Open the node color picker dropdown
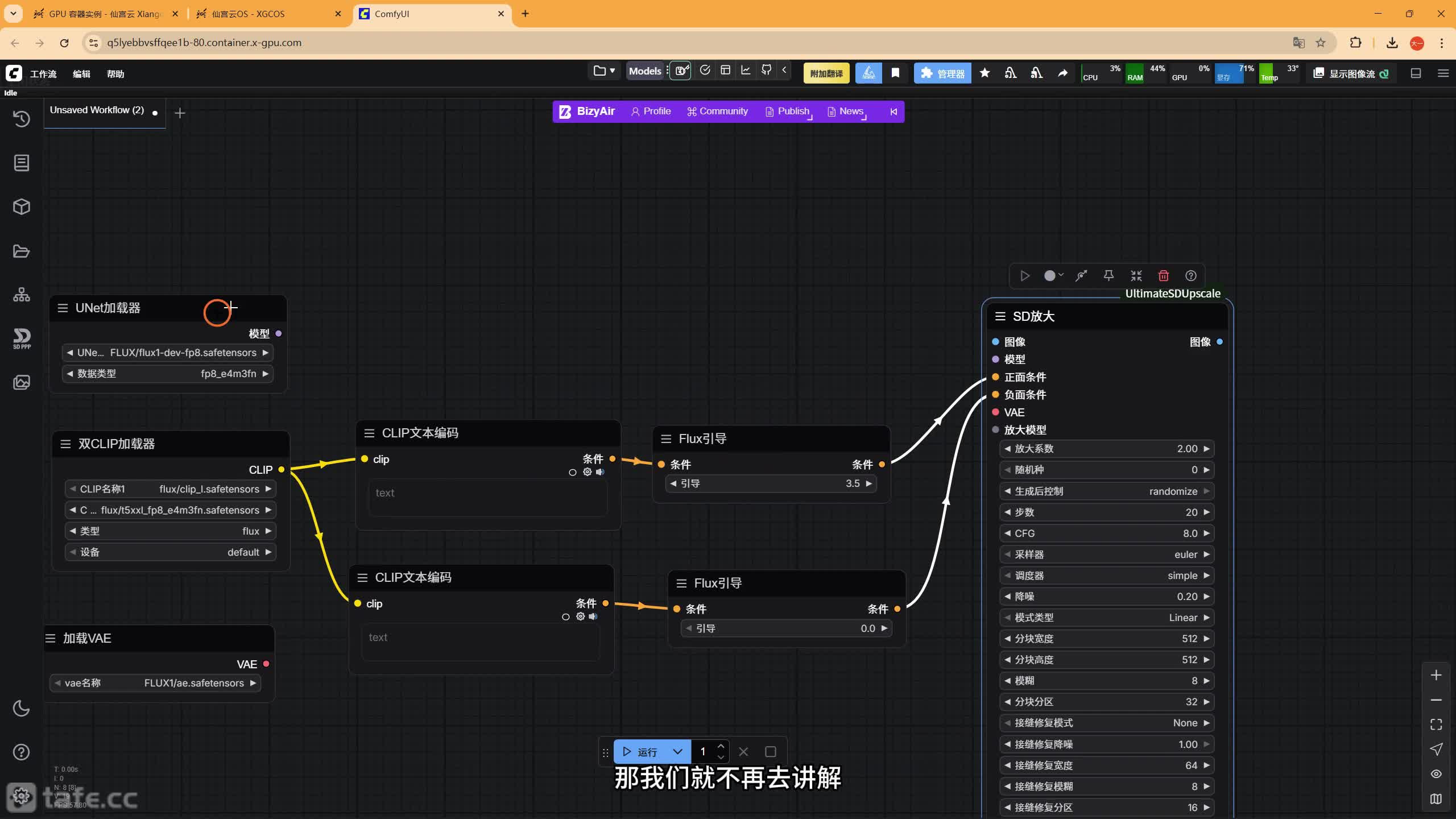Image resolution: width=1456 pixels, height=819 pixels. pos(1053,276)
